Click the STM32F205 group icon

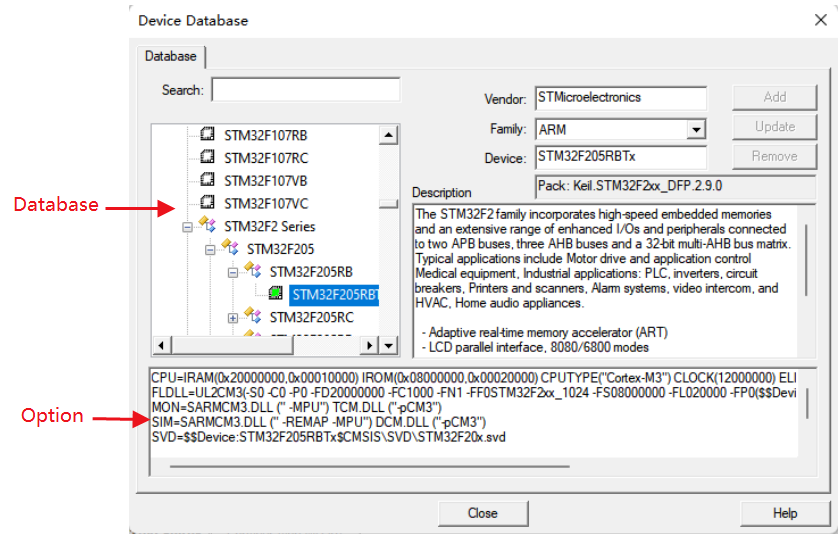point(230,249)
